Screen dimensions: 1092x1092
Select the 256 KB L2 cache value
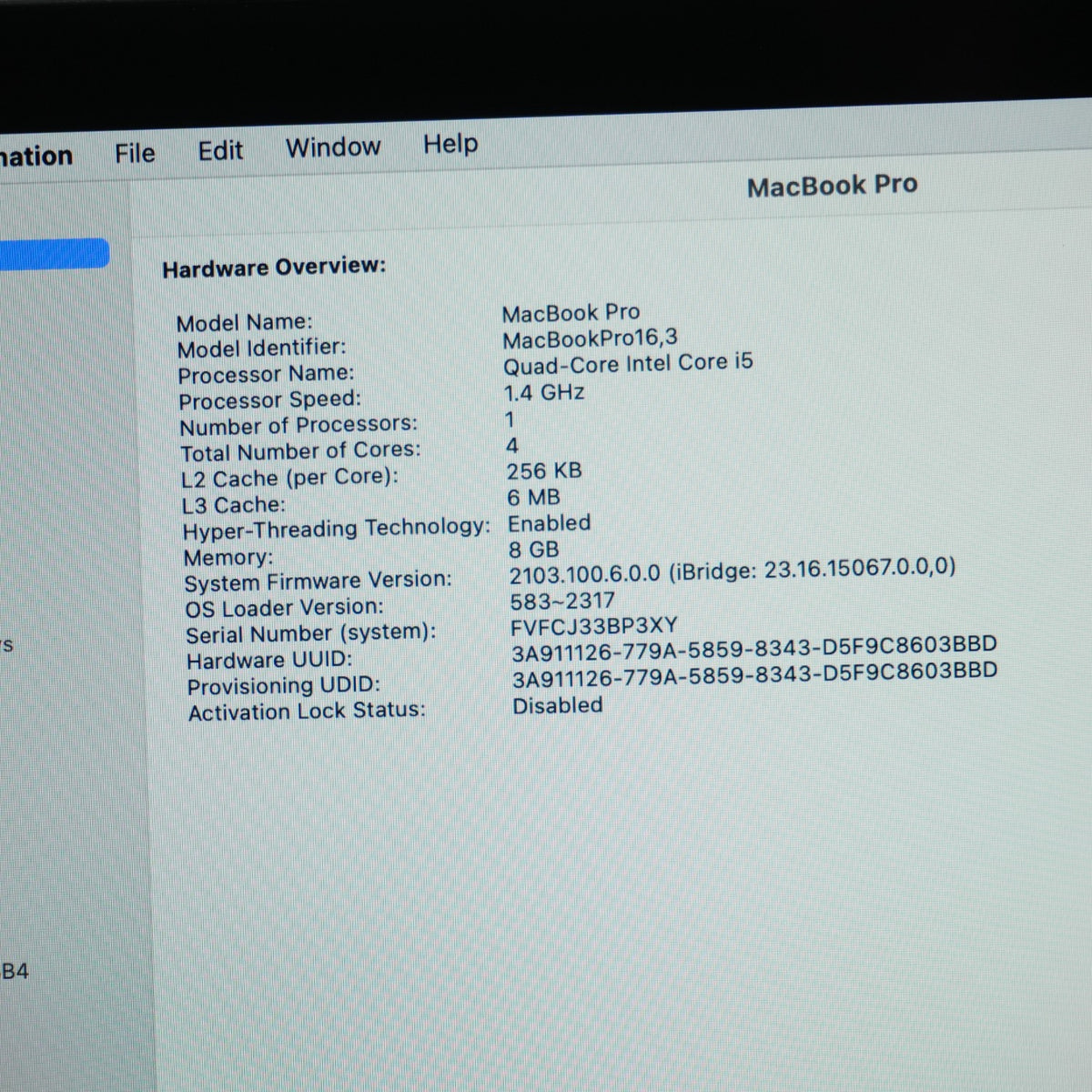click(x=543, y=471)
